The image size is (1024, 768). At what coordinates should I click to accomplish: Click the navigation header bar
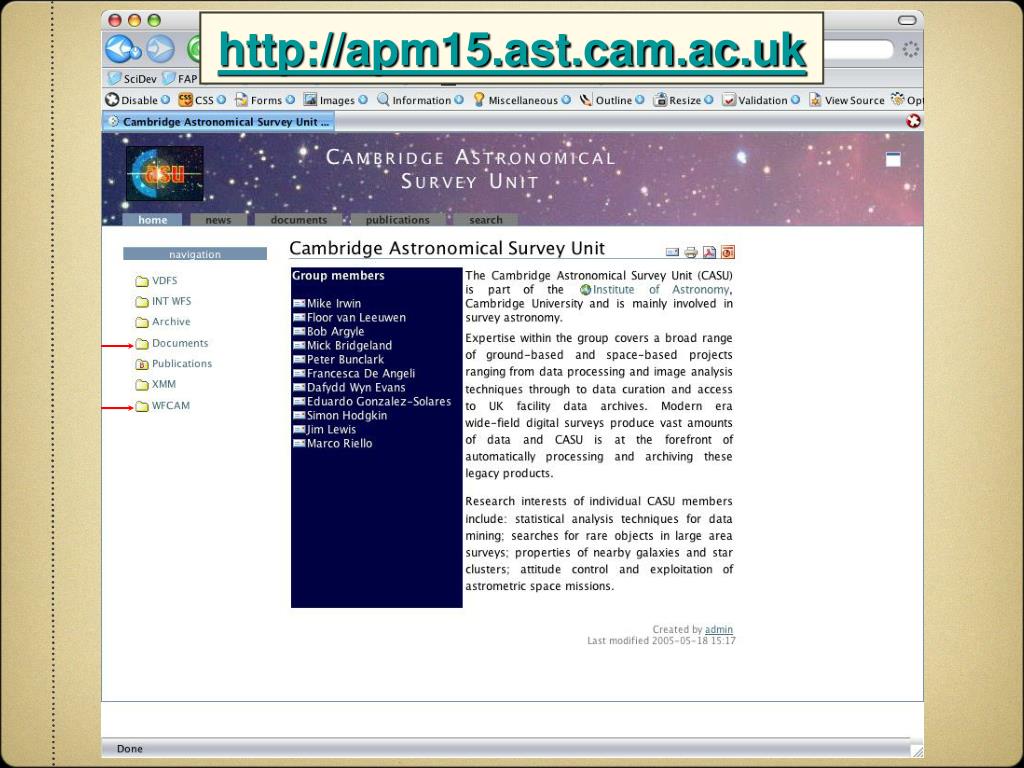click(195, 254)
